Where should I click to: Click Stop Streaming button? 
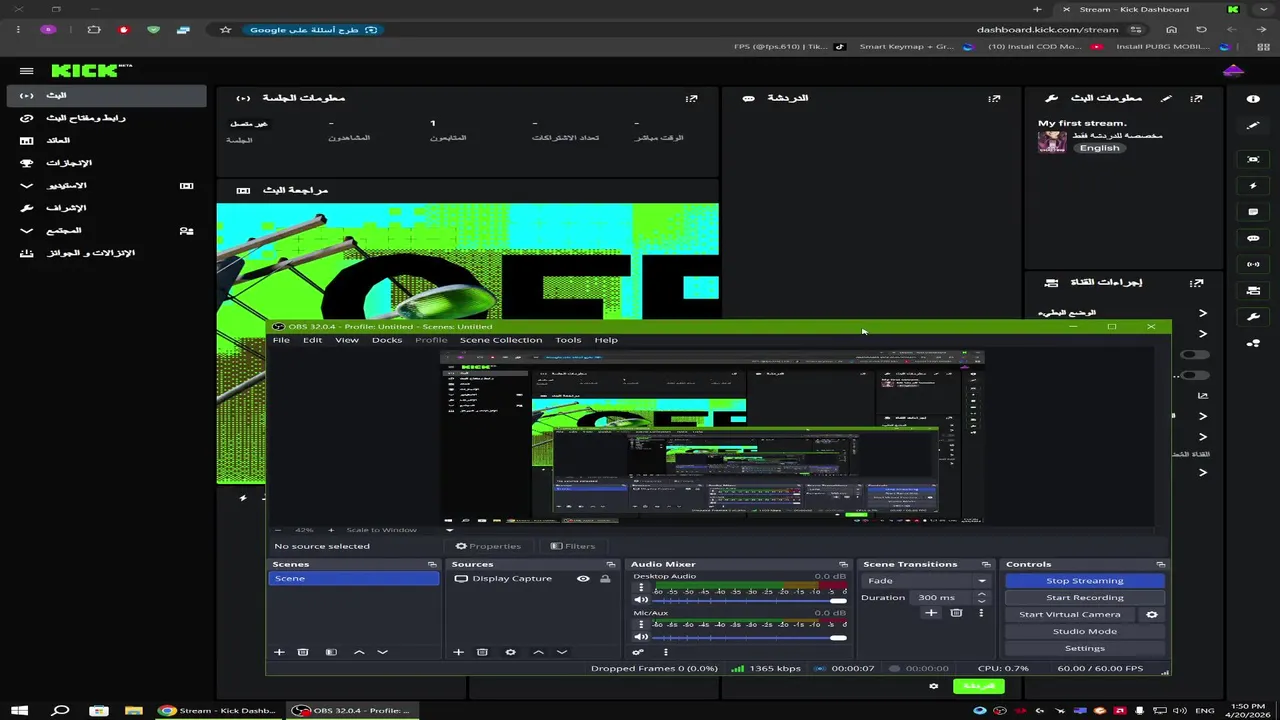[1085, 581]
